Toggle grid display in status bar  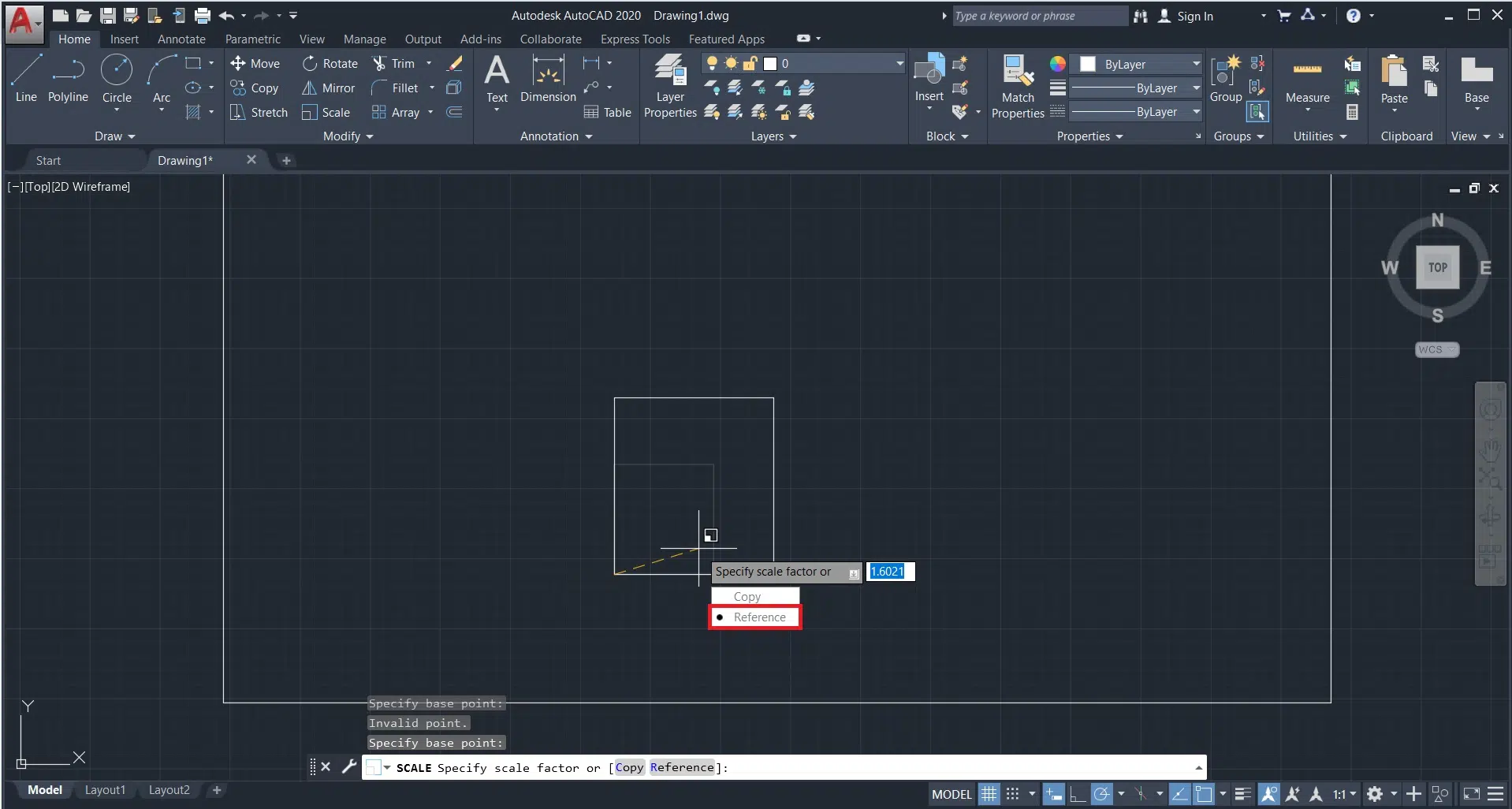(x=989, y=794)
